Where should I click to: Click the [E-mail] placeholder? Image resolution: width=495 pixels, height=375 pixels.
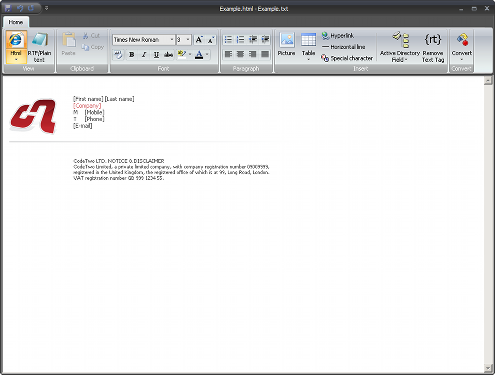[x=82, y=126]
